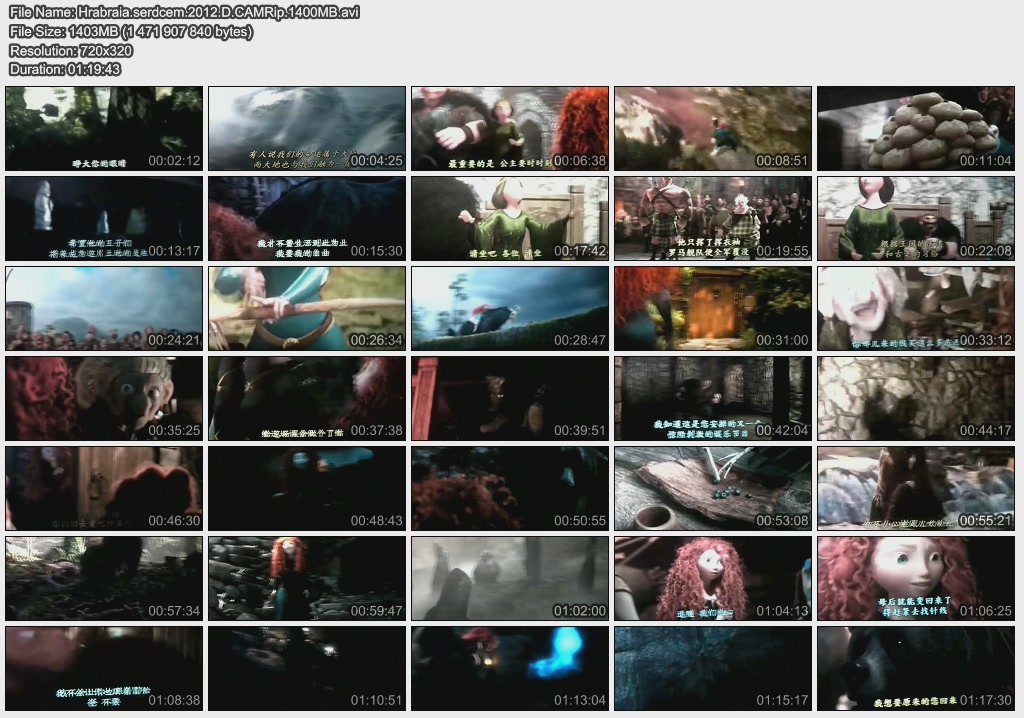Open the blue wisp thumbnail at 01:13:04
The image size is (1024, 718).
tap(510, 668)
